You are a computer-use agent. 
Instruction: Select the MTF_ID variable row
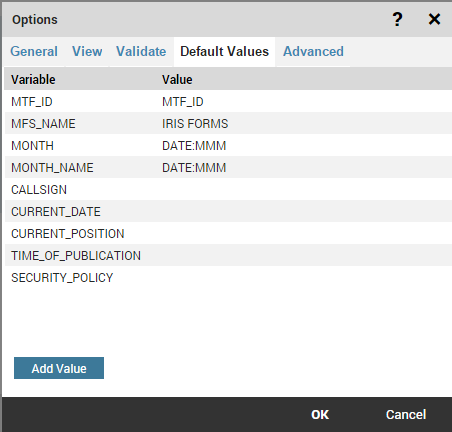click(228, 101)
